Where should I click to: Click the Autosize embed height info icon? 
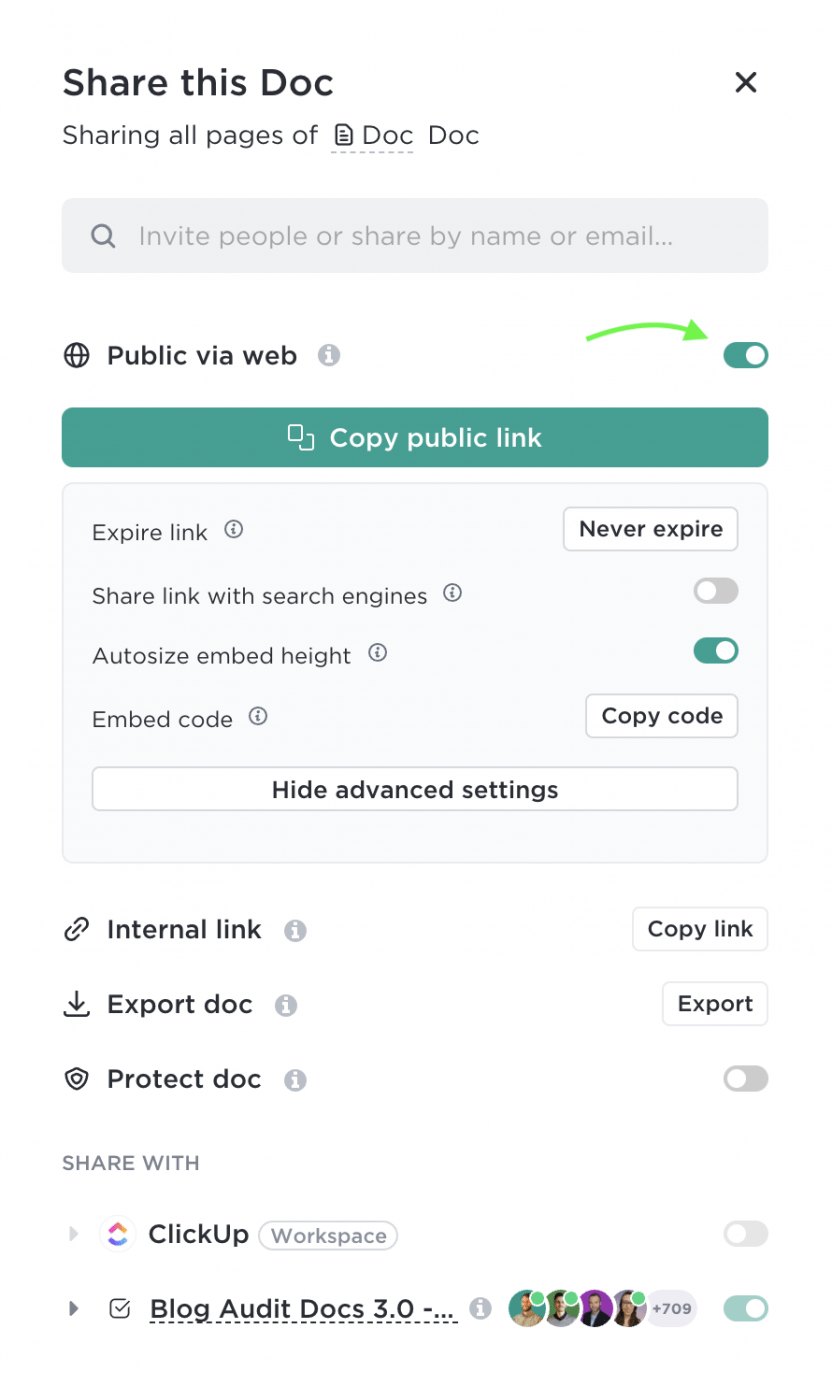[x=378, y=653]
